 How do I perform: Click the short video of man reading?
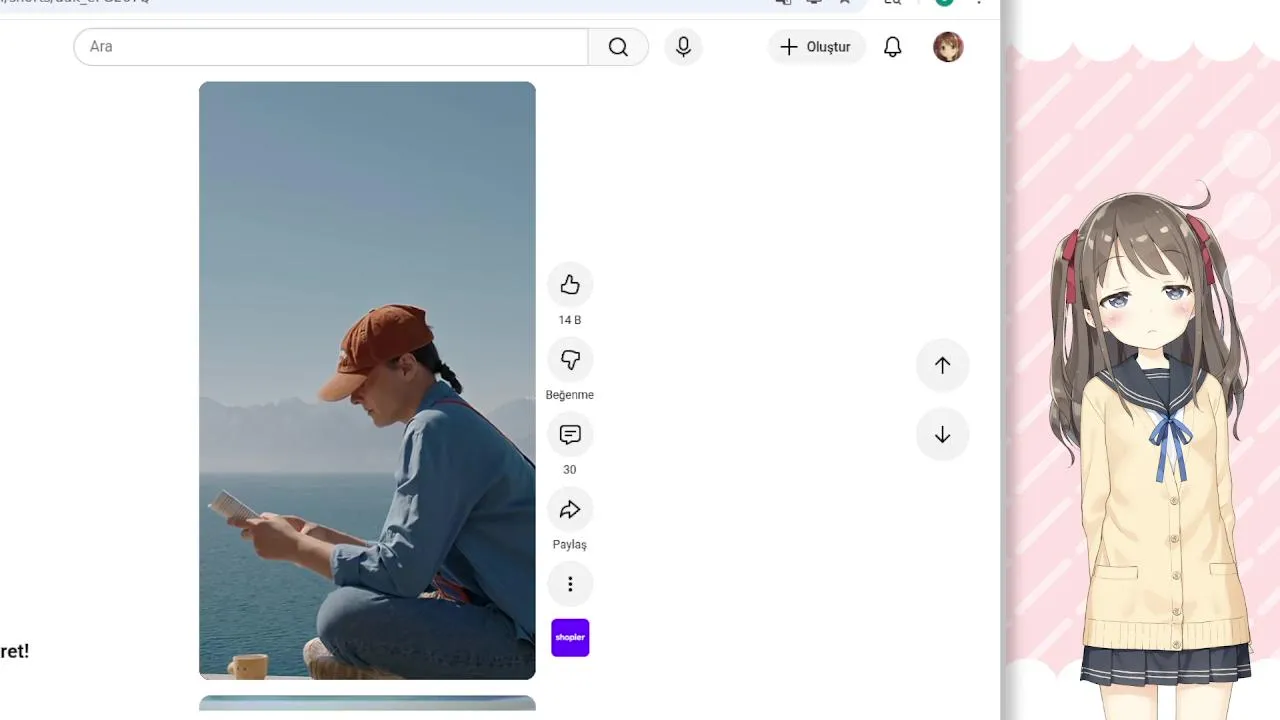coord(367,380)
